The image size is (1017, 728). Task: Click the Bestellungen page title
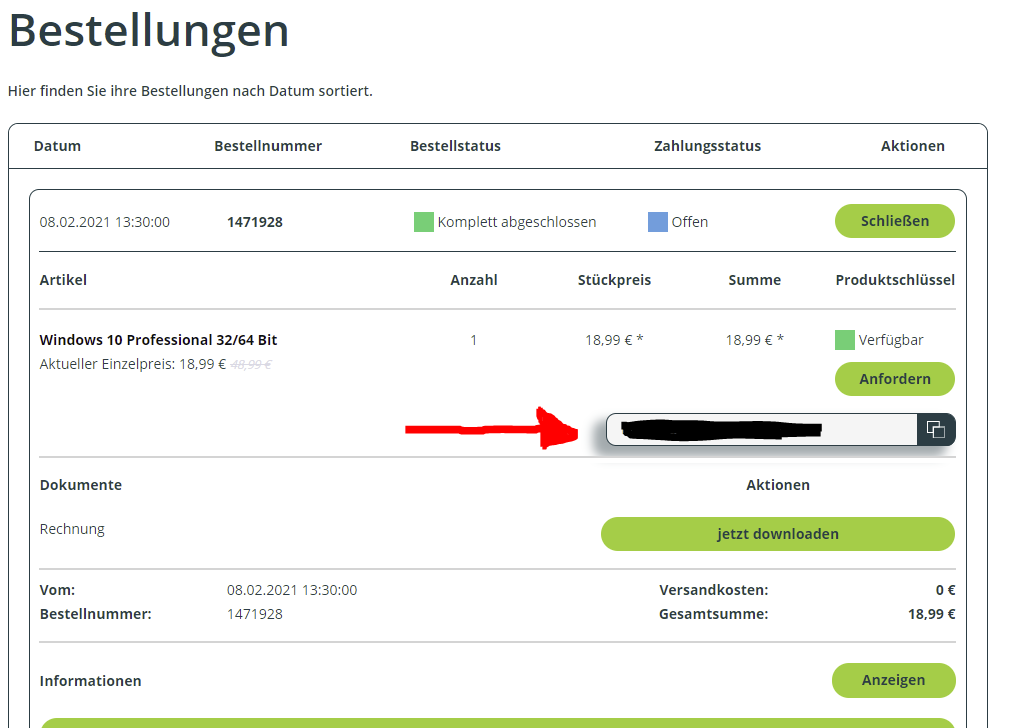[x=149, y=31]
